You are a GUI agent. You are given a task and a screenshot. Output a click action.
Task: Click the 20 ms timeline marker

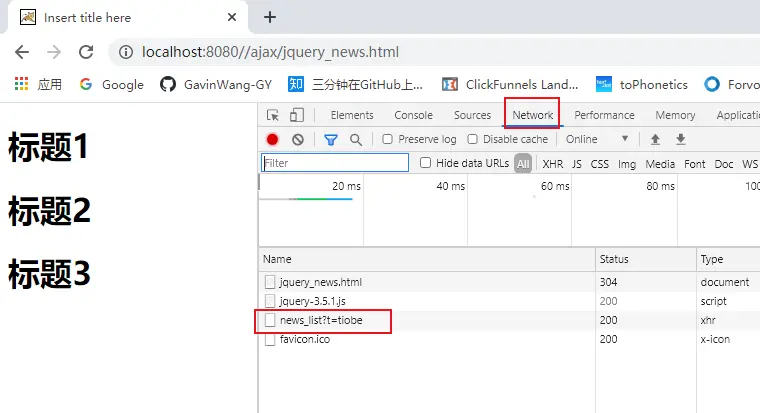click(346, 186)
